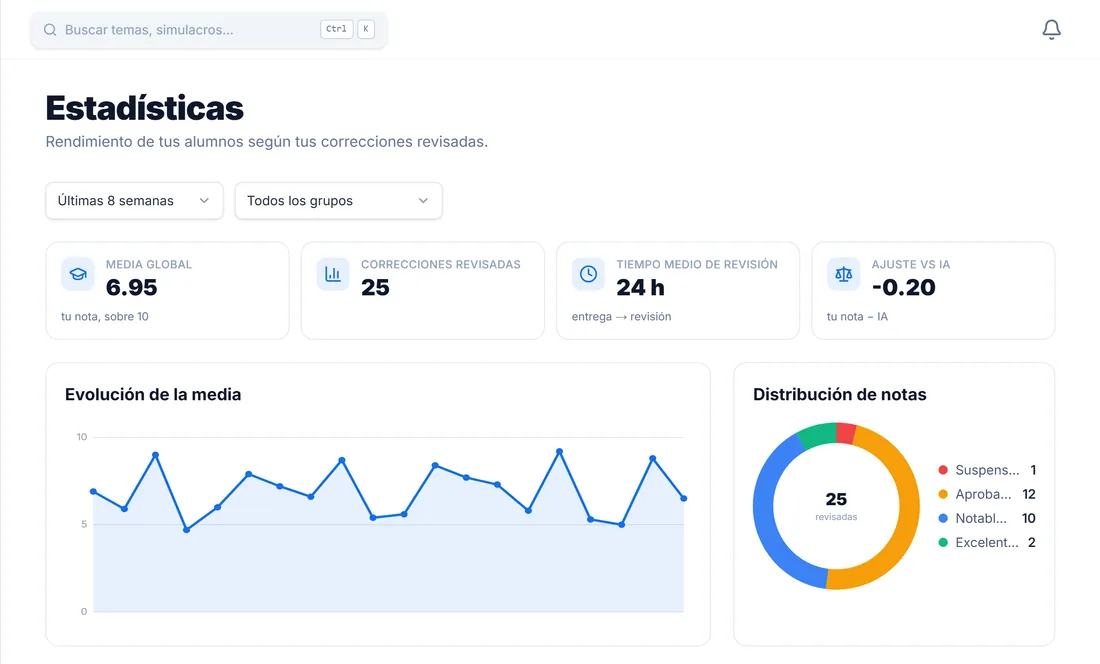Click the blue Notable legend dot
The height and width of the screenshot is (664, 1100).
(943, 518)
